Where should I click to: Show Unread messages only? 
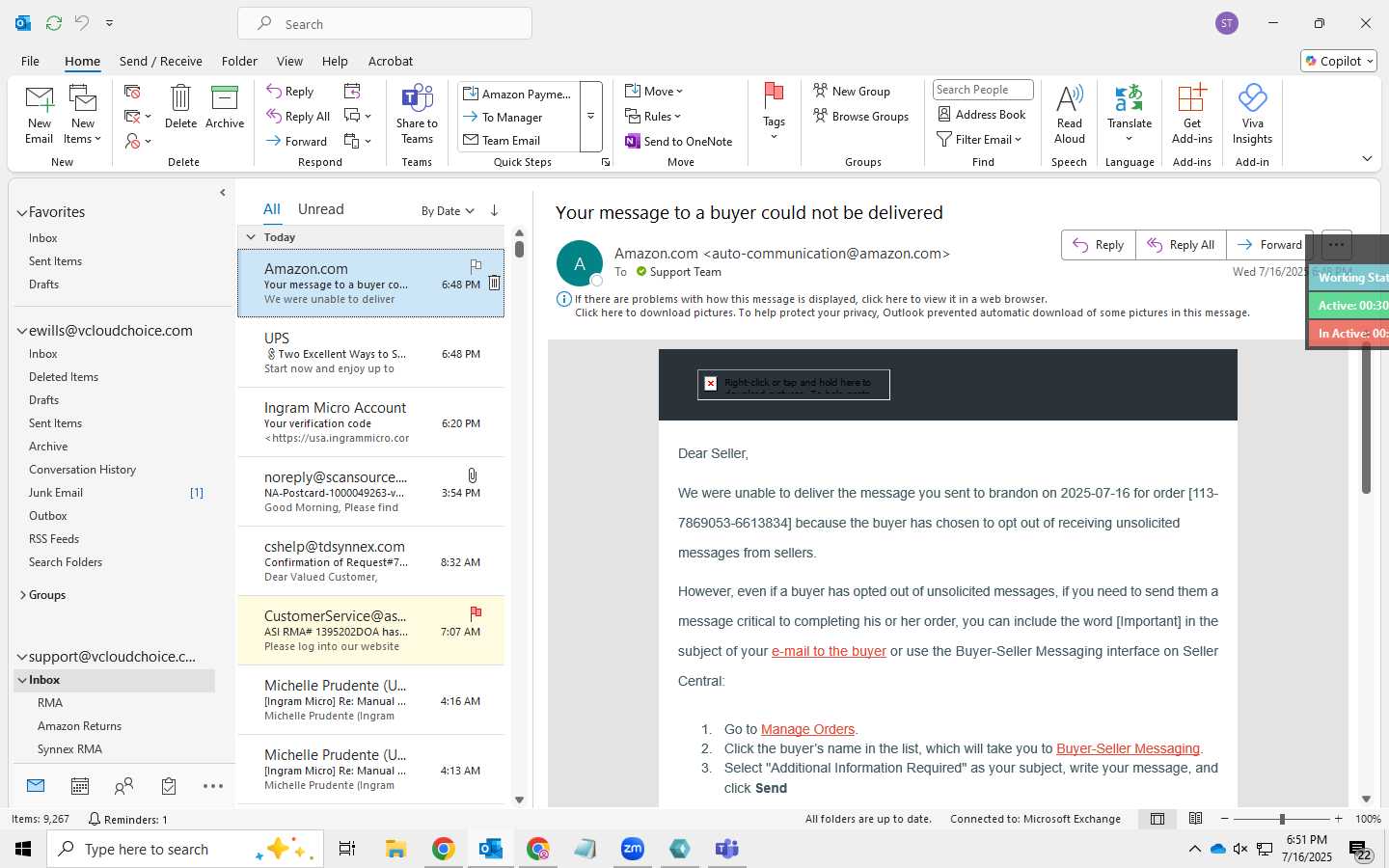pyautogui.click(x=320, y=209)
